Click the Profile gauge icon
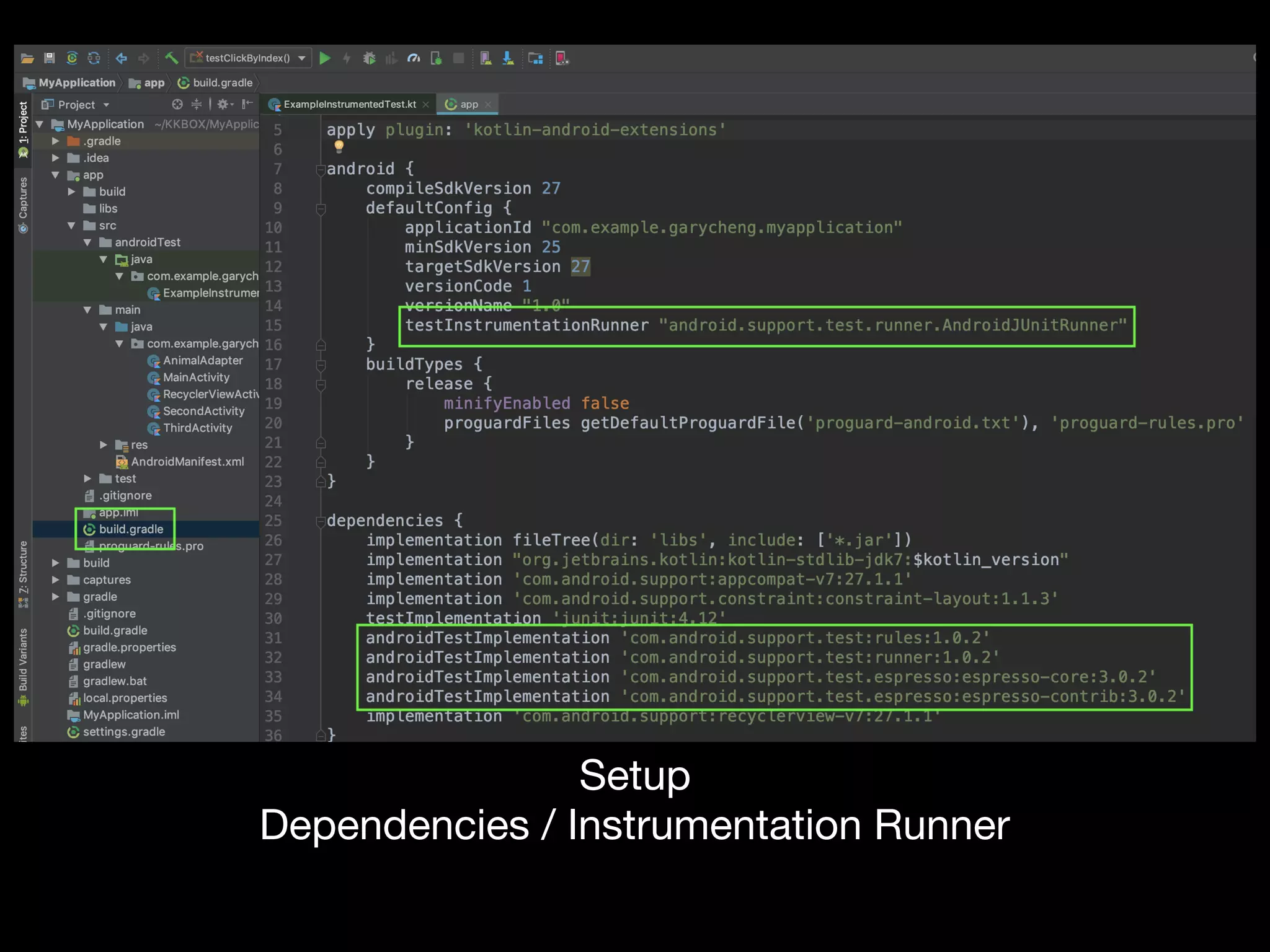This screenshot has height=952, width=1270. 414,58
